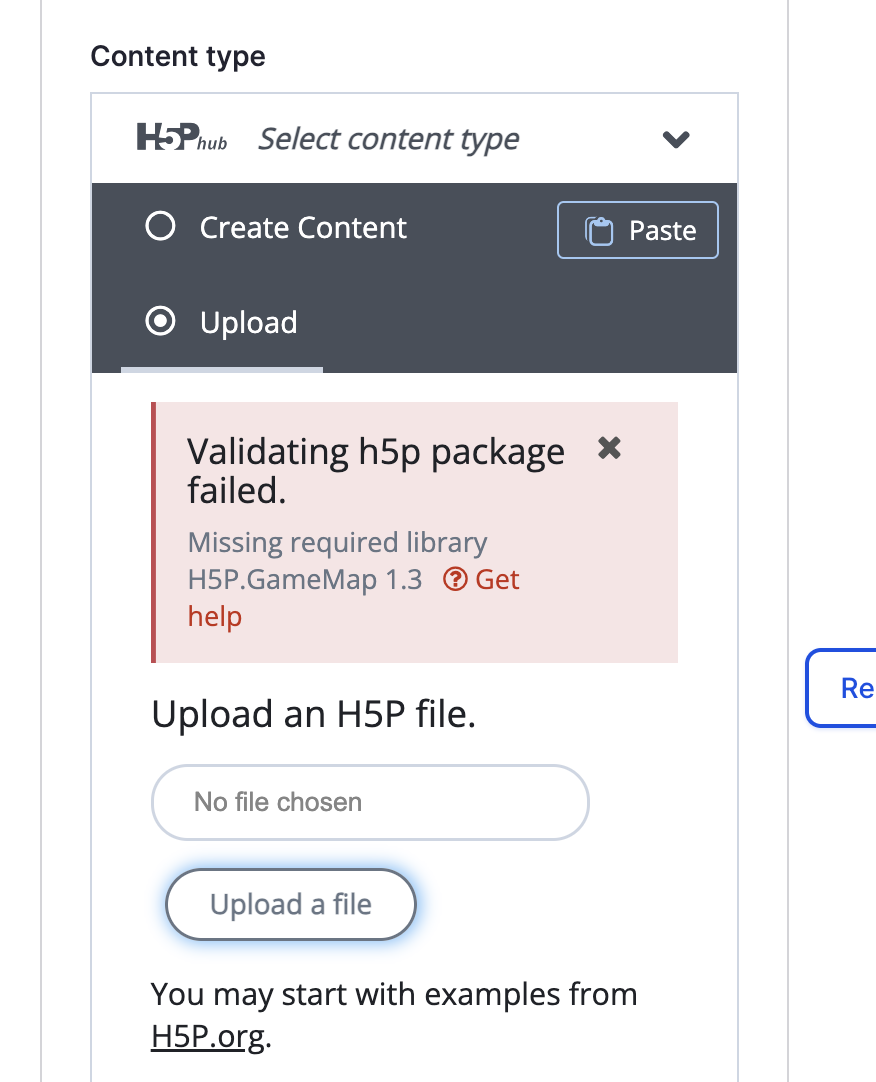Switch to the Upload tab
This screenshot has height=1082, width=876.
(x=248, y=322)
